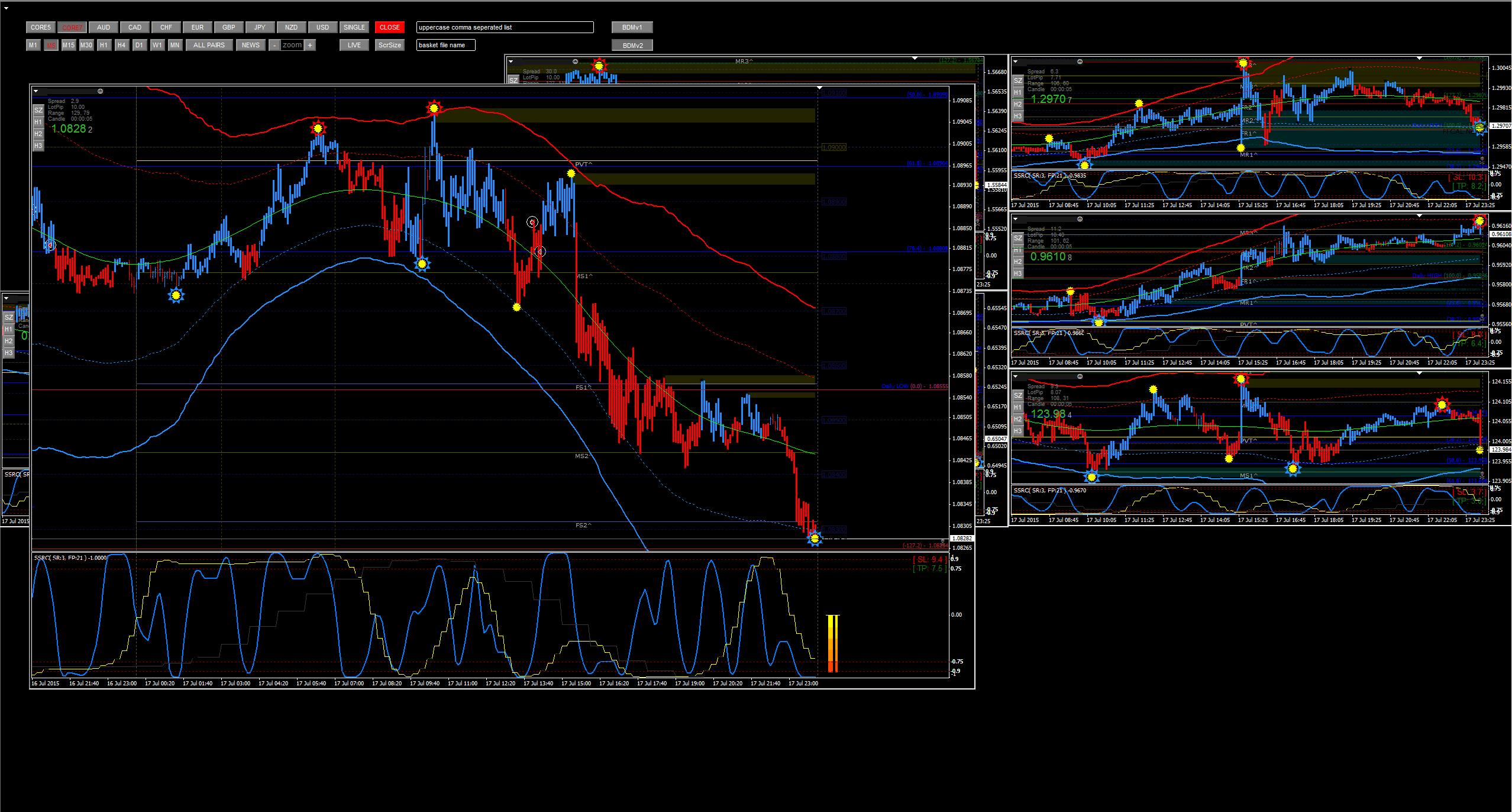Image resolution: width=1512 pixels, height=812 pixels.
Task: Click H2 button on 0.9610 chart
Action: point(1018,262)
